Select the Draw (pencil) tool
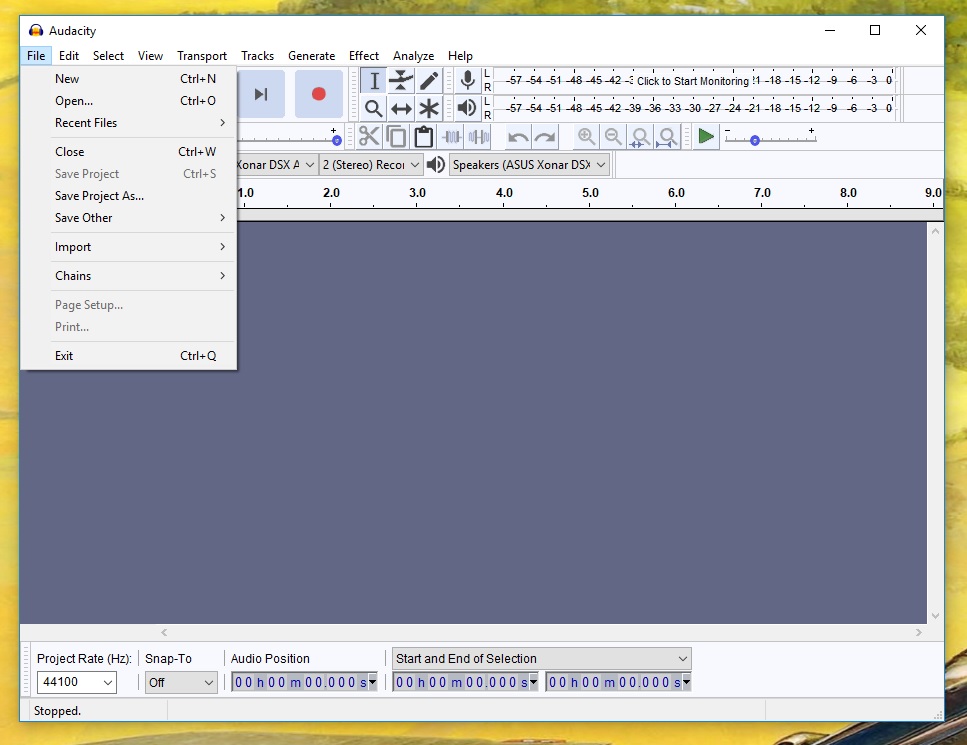Screen dimensions: 967x745 tap(429, 81)
